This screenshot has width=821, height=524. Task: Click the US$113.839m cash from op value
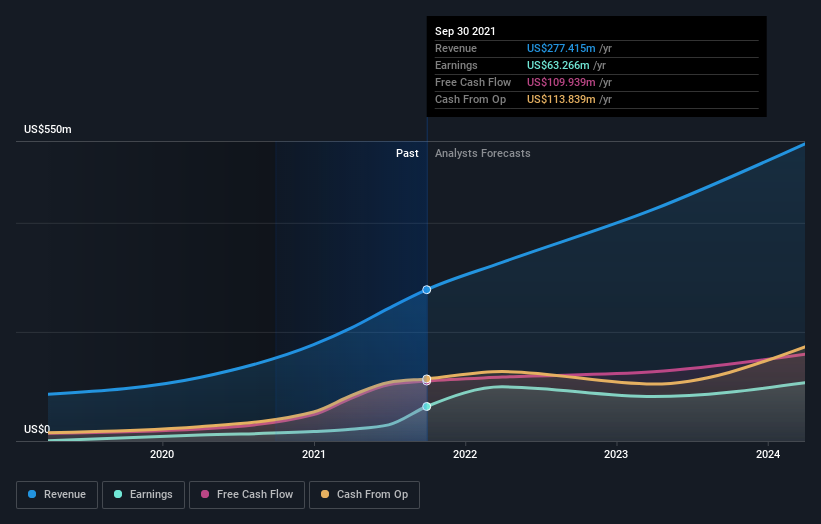tap(561, 99)
